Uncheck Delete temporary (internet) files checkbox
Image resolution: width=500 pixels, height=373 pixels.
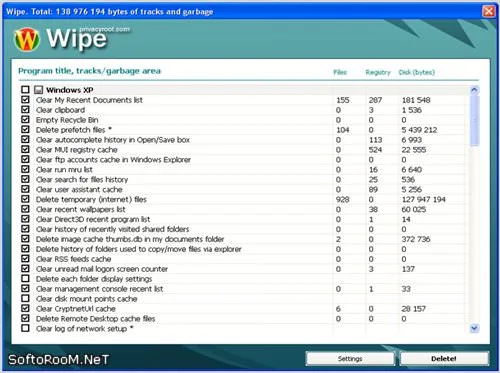tap(25, 199)
